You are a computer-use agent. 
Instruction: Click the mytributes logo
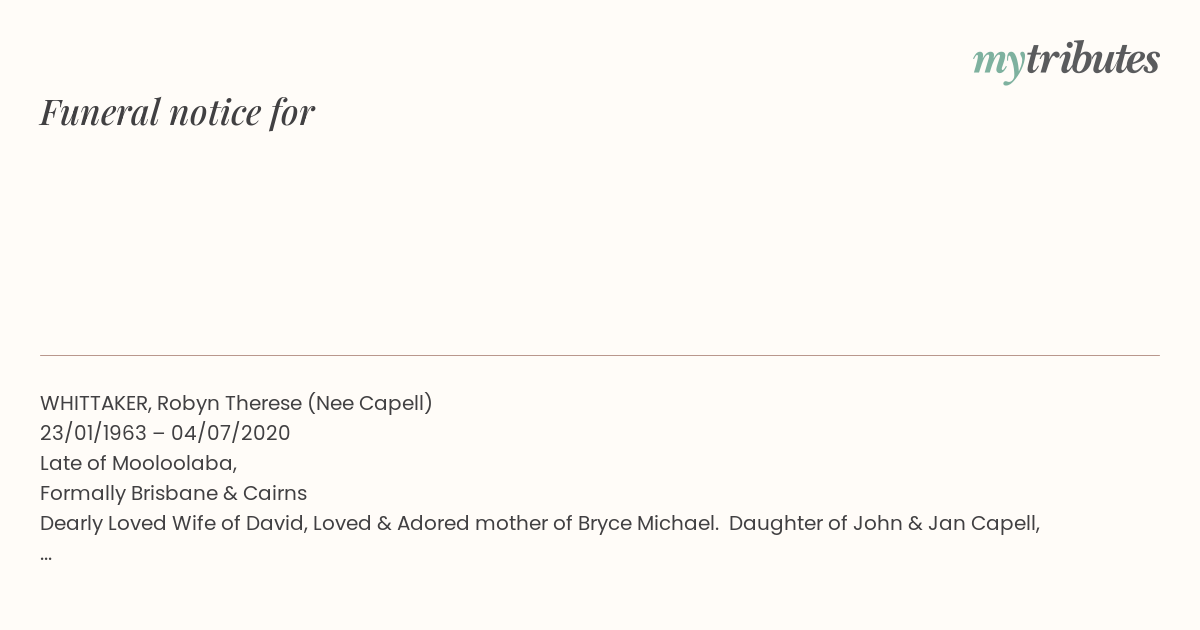click(x=1066, y=61)
